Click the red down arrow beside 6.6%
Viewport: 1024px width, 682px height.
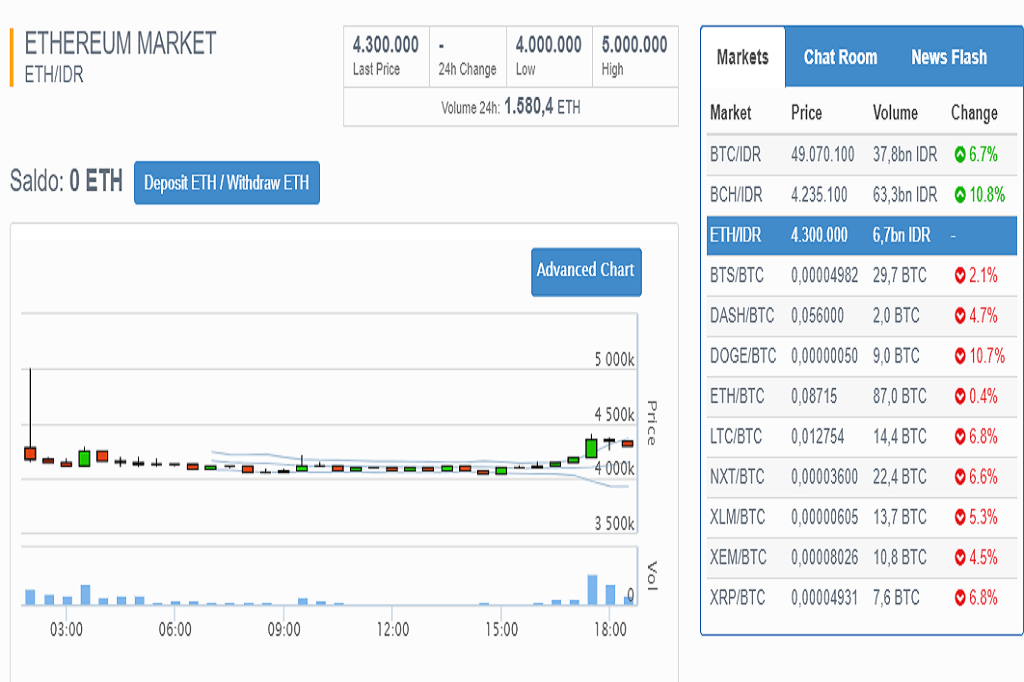(x=960, y=477)
